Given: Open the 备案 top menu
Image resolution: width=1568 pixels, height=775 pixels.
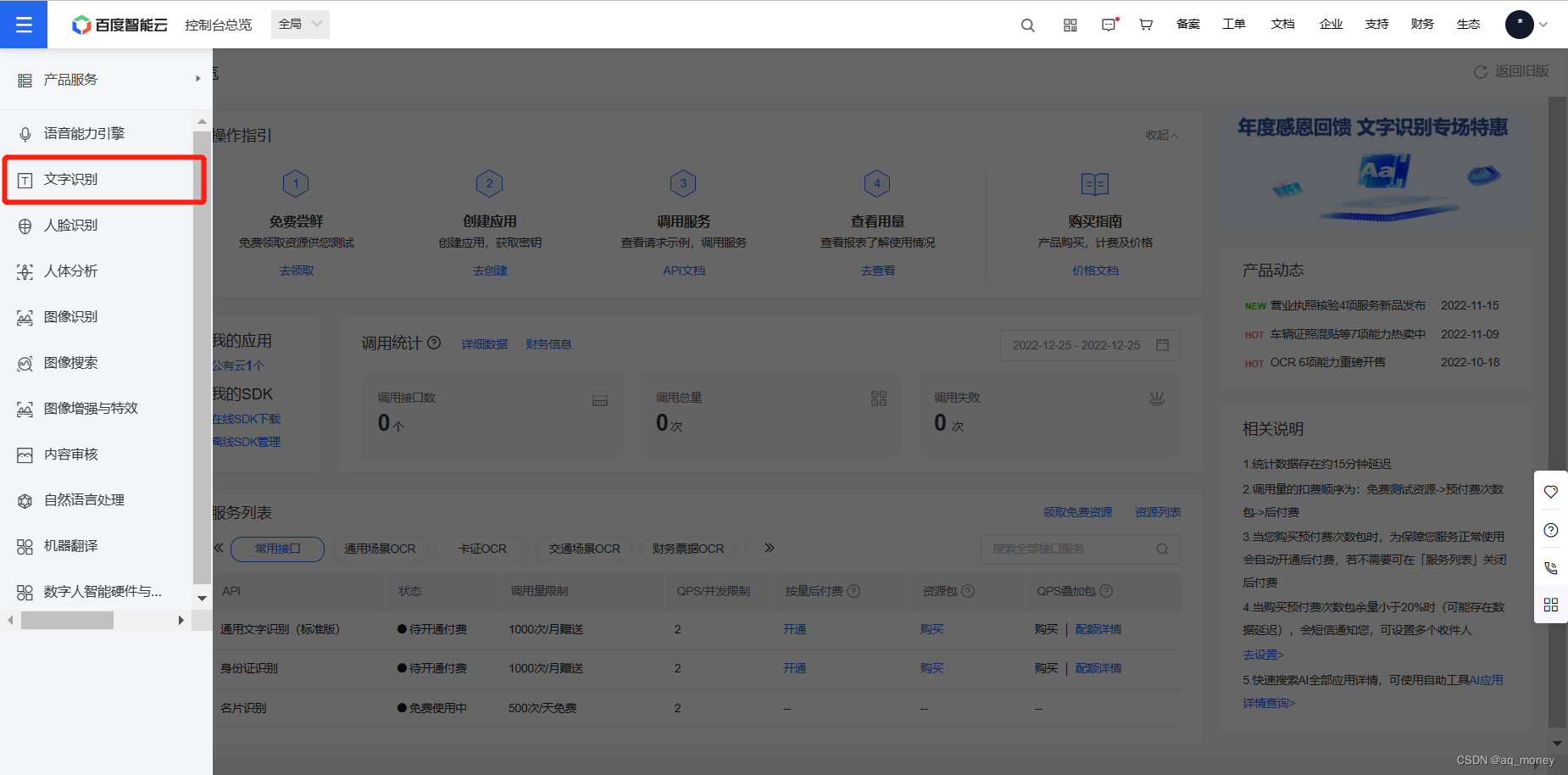Looking at the screenshot, I should pos(1187,24).
